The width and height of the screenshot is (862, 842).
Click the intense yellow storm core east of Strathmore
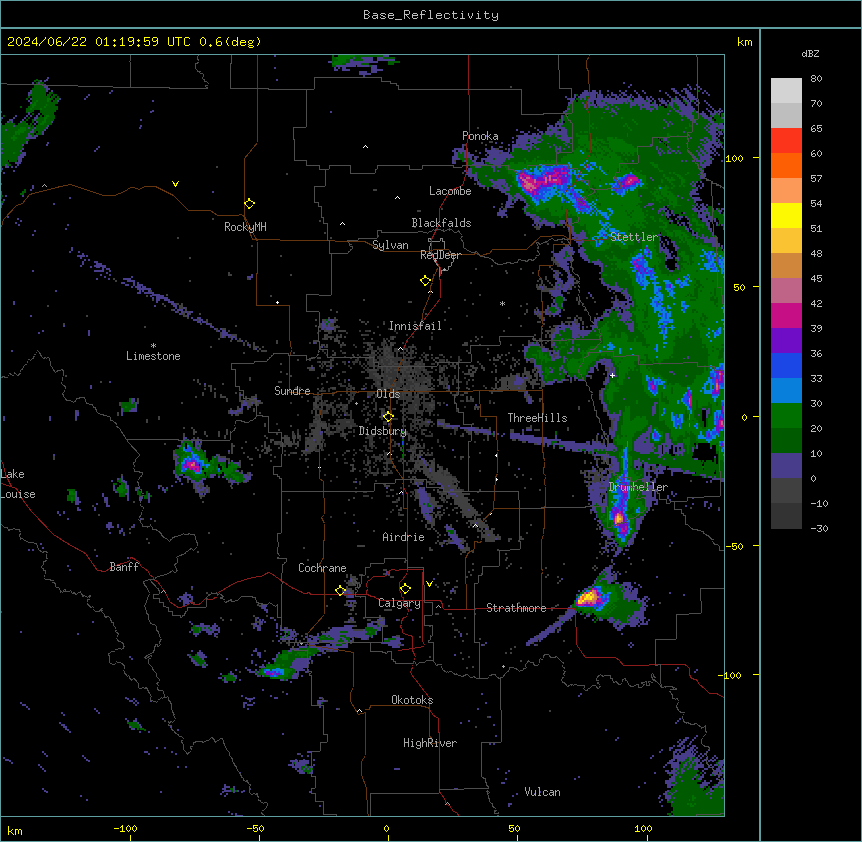(x=589, y=597)
